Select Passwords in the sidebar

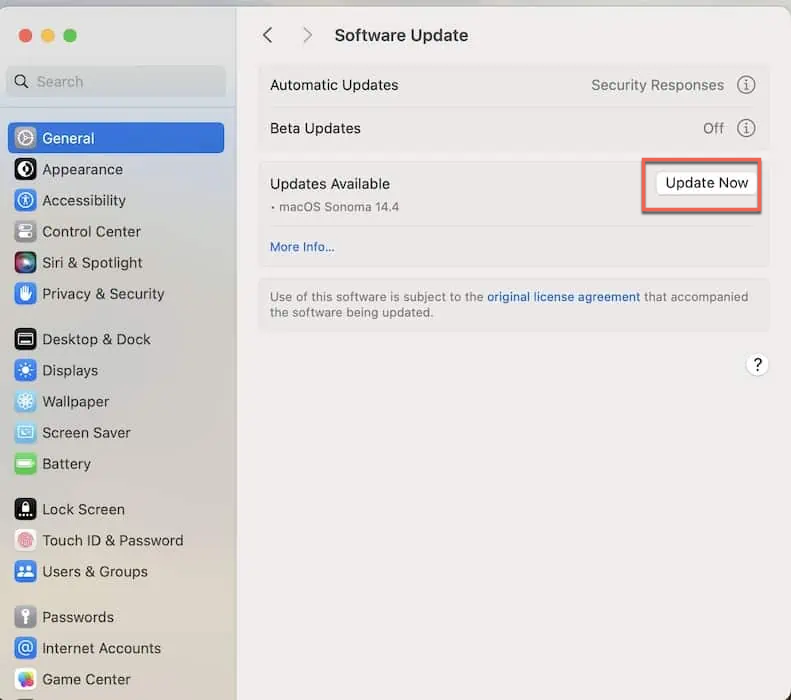coord(116,617)
